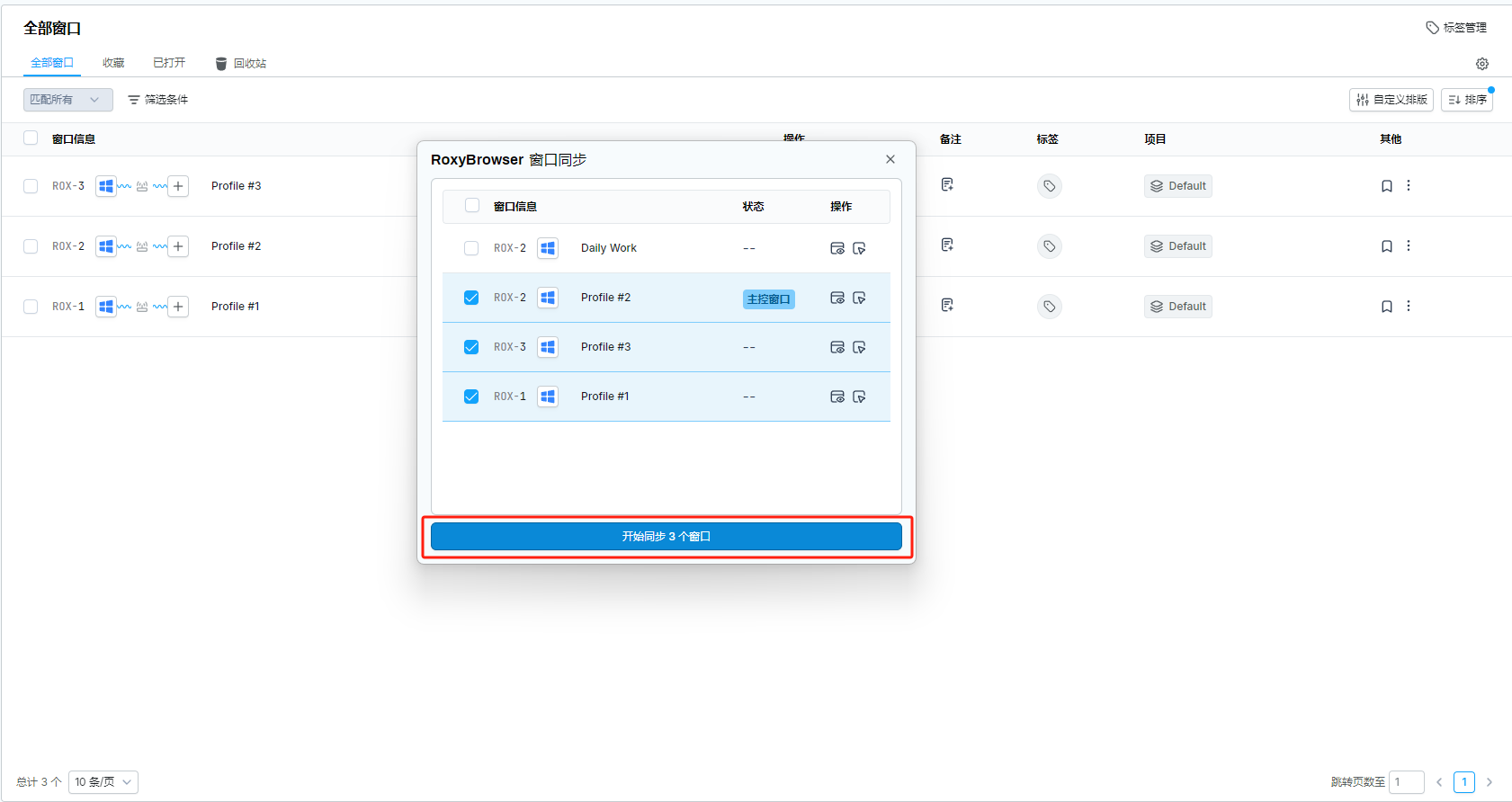Open 标签管理 tag management

tap(1456, 28)
